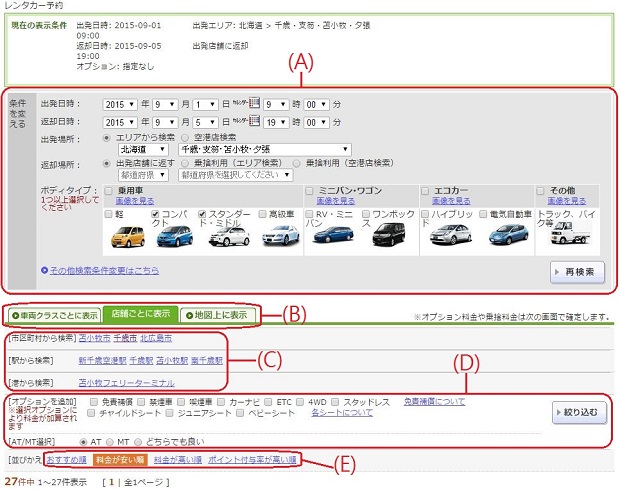Open the 苫小牧フェリーターミナル port link
This screenshot has height=489, width=620.
127,383
